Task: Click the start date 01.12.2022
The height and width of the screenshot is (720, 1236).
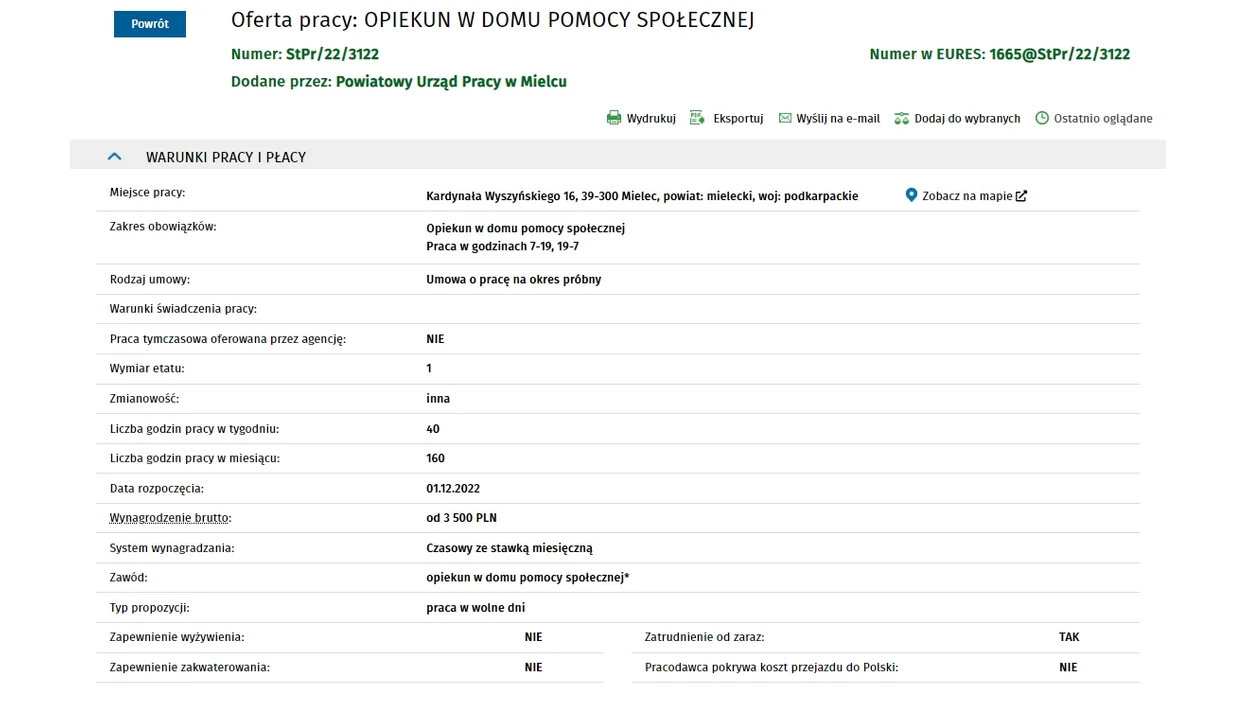Action: click(x=453, y=488)
